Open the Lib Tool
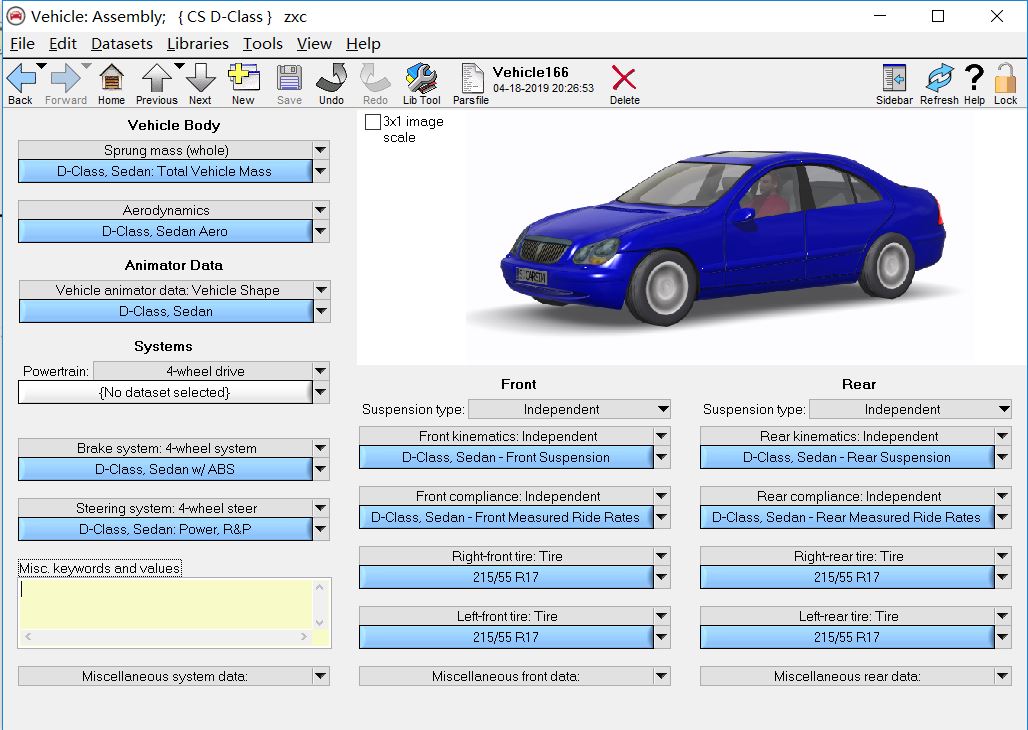Viewport: 1028px width, 730px height. tap(421, 83)
